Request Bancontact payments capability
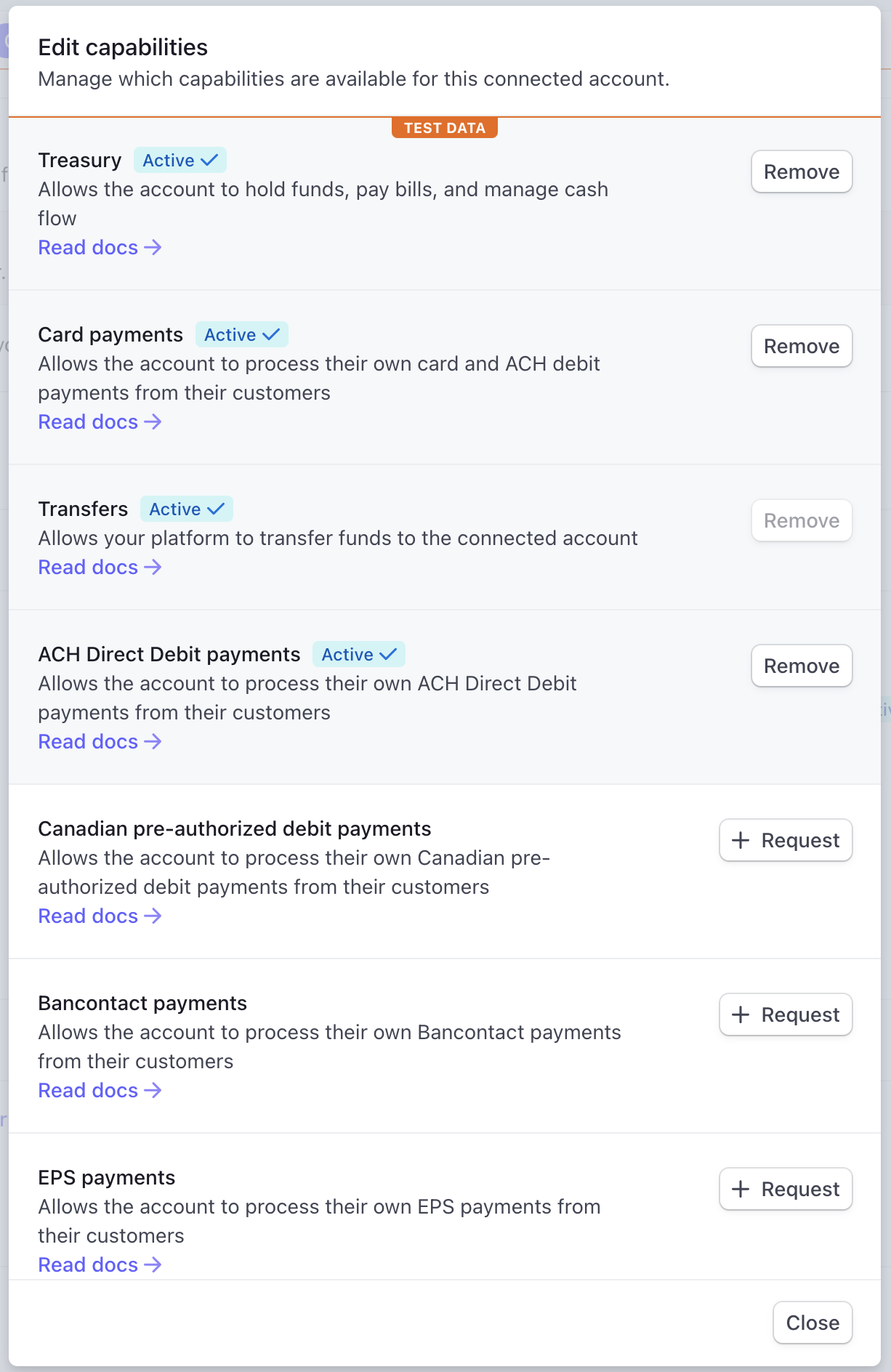Image resolution: width=891 pixels, height=1372 pixels. (786, 1014)
